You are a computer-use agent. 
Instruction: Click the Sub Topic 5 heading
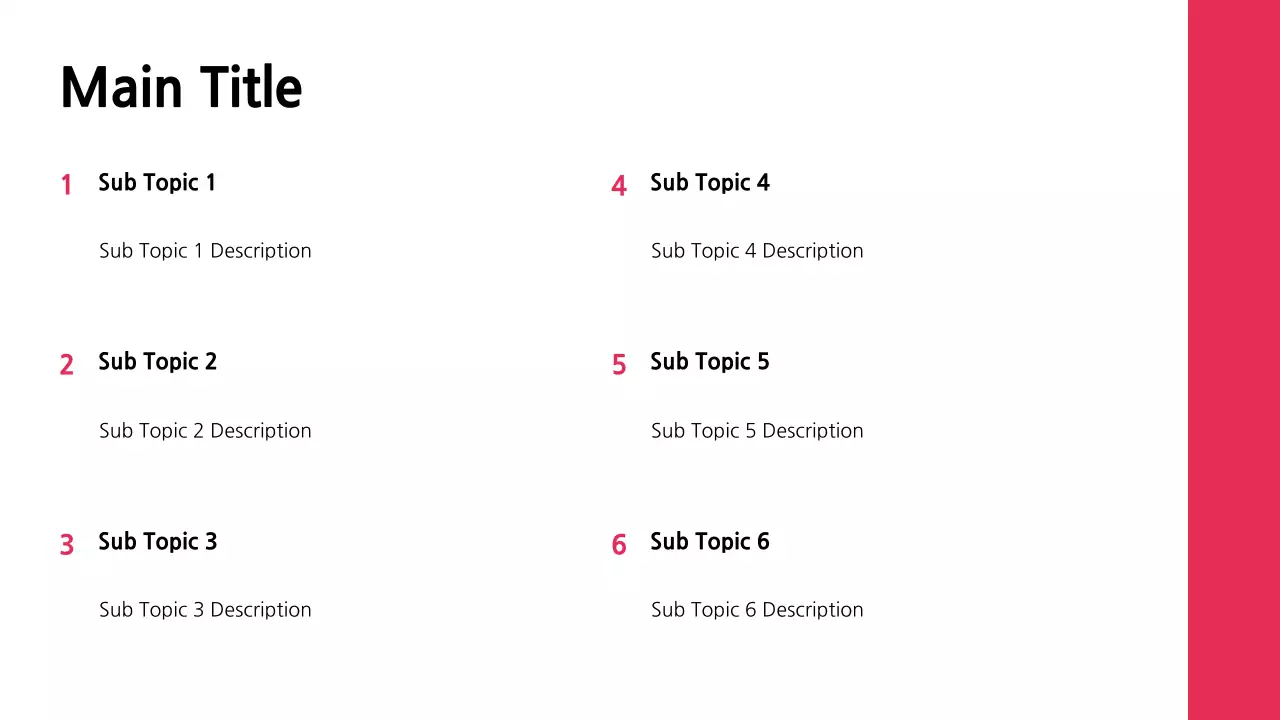pos(710,361)
